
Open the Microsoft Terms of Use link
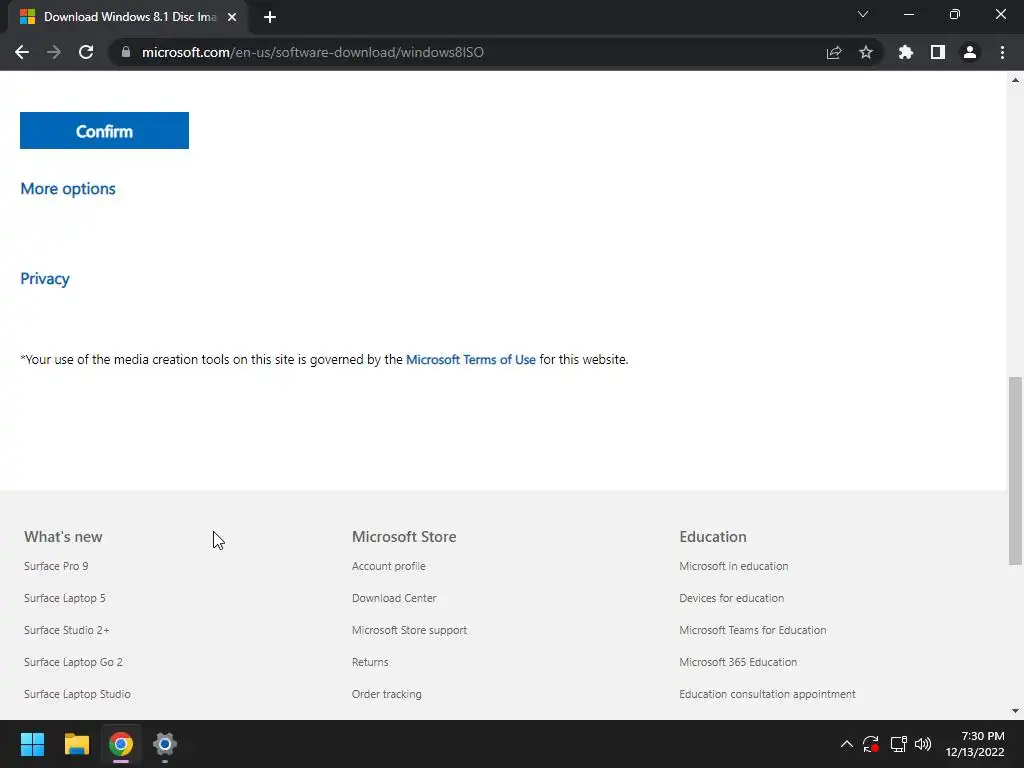[471, 360]
